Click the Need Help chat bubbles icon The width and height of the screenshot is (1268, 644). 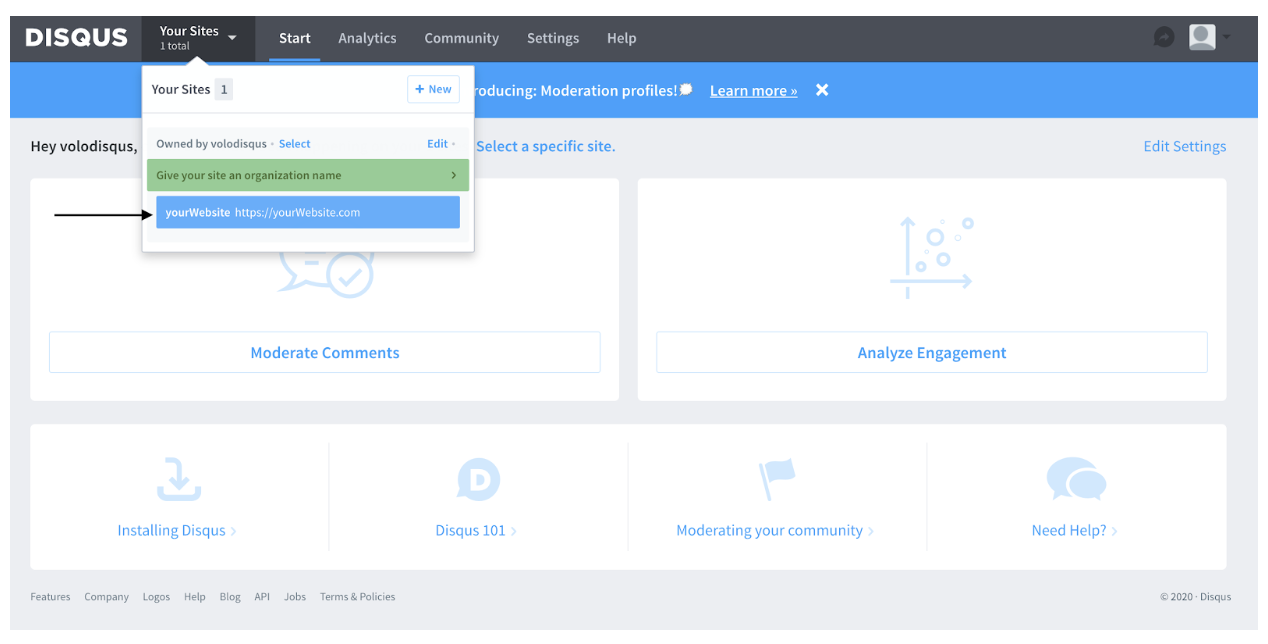(x=1076, y=479)
